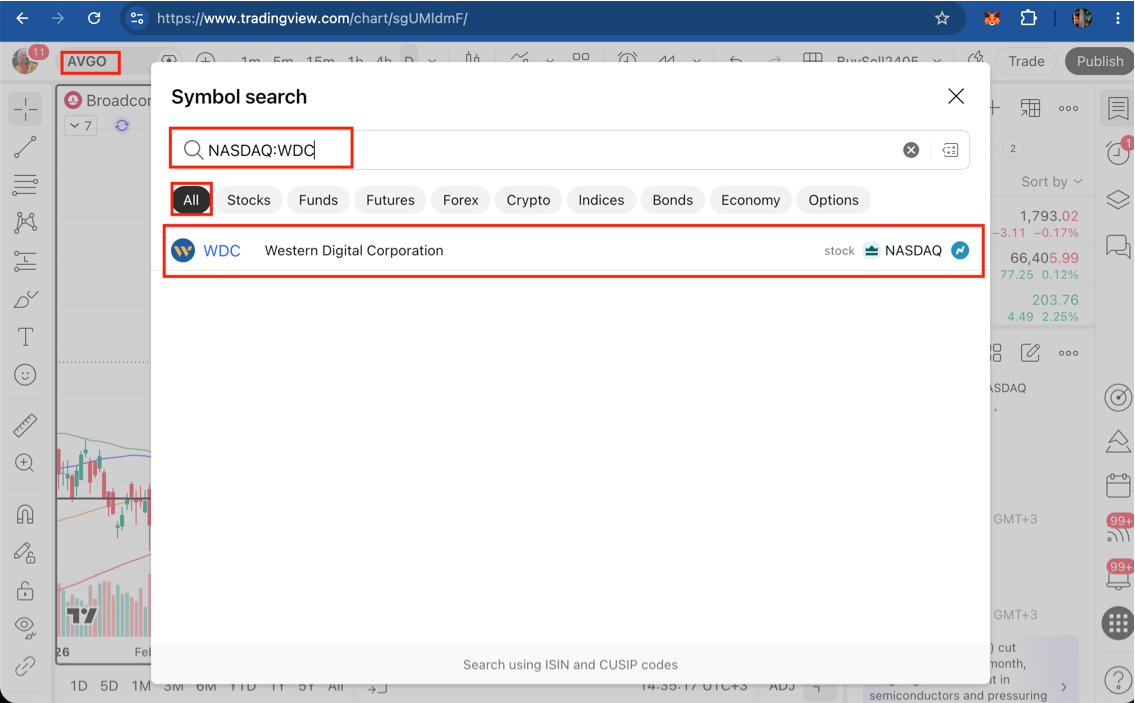The height and width of the screenshot is (703, 1135).
Task: Toggle hide all drawings eye icon
Action: (x=25, y=627)
